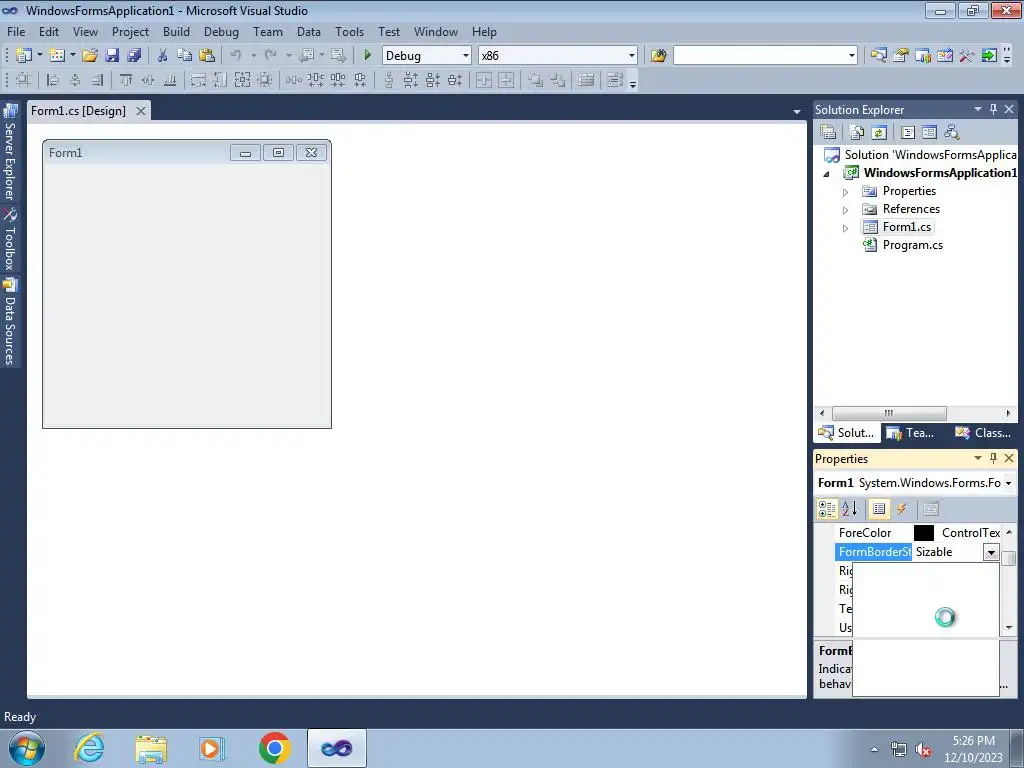Click the Cut scissors icon
Viewport: 1024px width, 768px height.
click(163, 56)
